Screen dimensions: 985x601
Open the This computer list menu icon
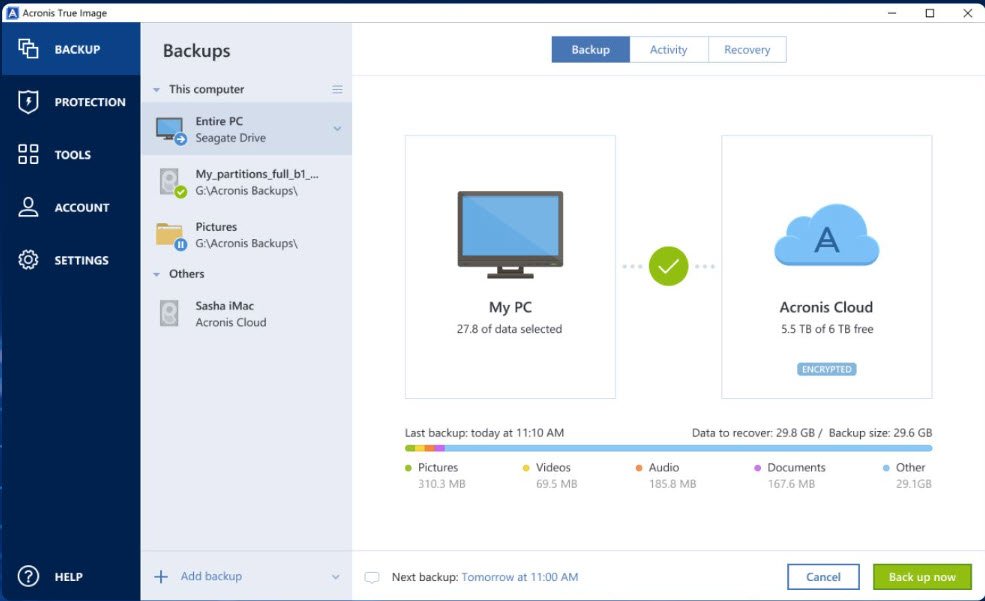coord(337,89)
